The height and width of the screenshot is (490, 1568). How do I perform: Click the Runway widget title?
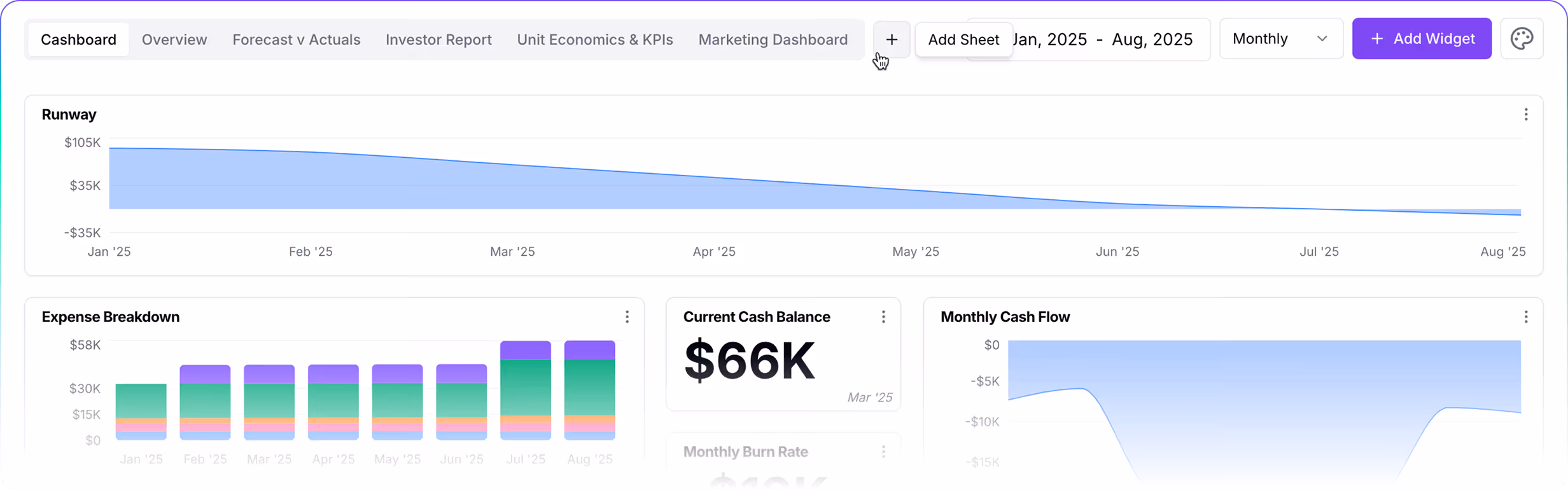(69, 115)
